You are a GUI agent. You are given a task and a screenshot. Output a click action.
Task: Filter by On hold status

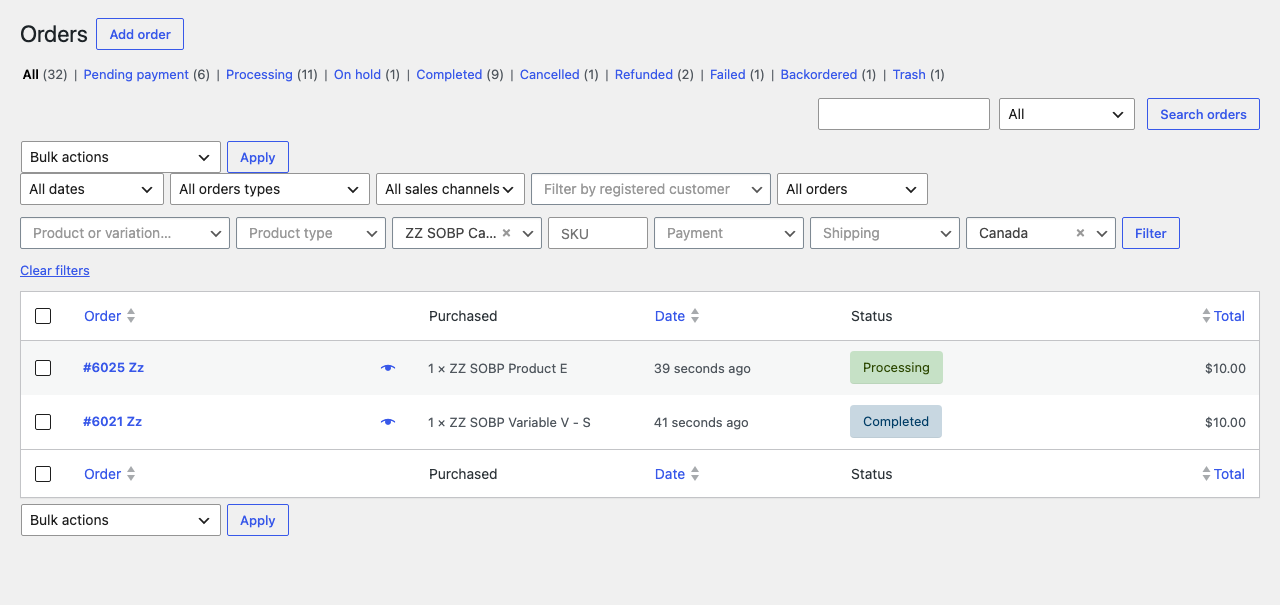pos(357,74)
